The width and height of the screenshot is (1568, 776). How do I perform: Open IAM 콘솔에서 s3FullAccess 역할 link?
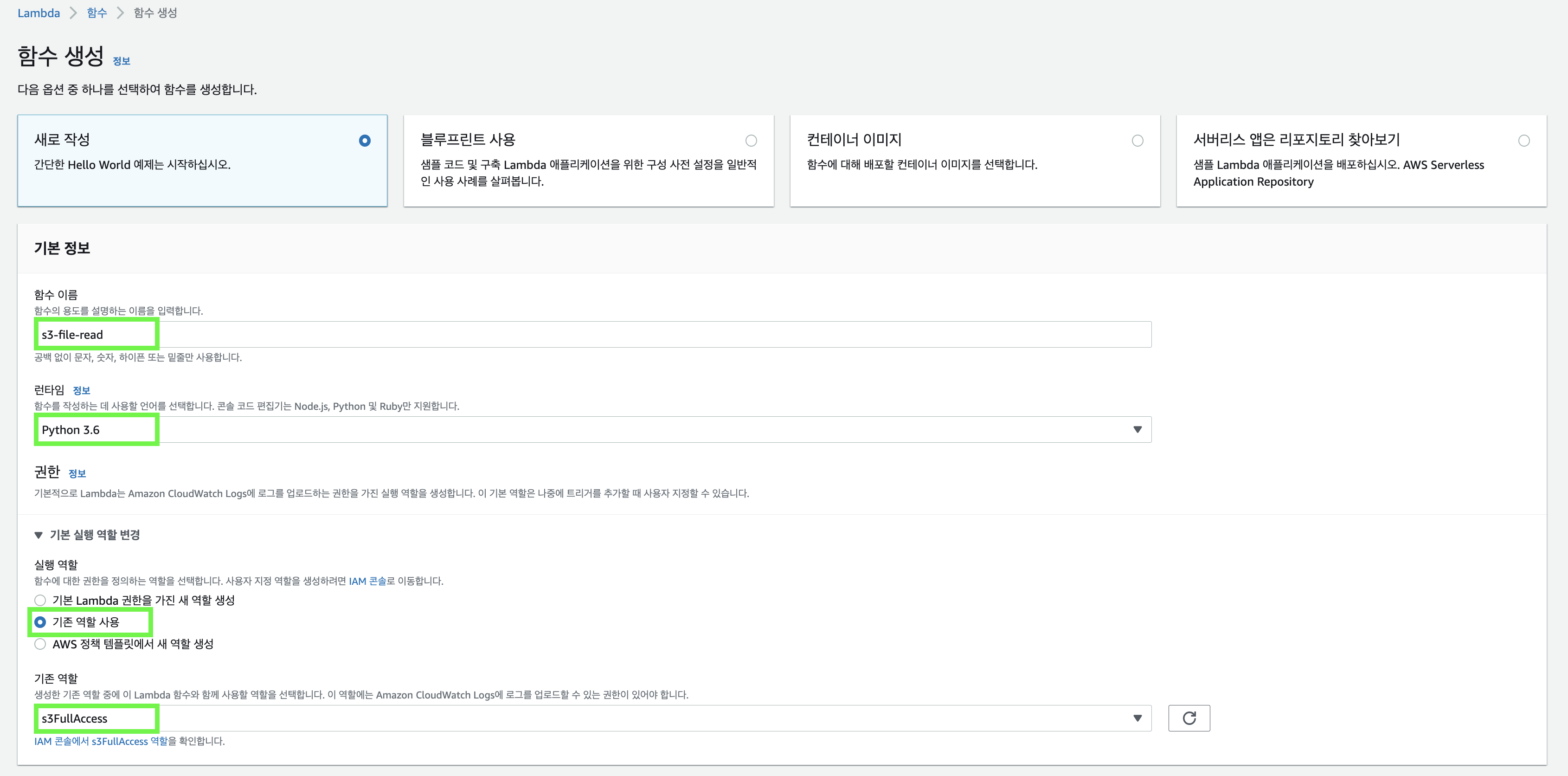(100, 741)
